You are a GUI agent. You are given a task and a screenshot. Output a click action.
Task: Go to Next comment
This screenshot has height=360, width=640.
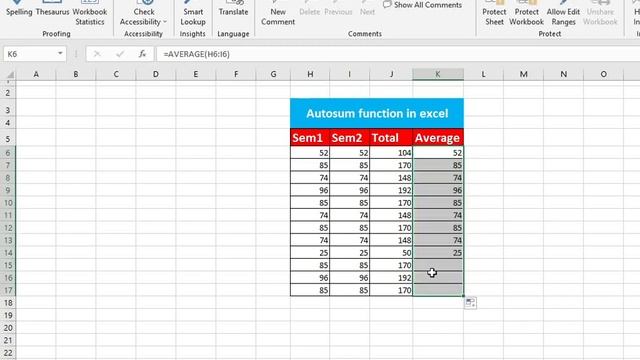[367, 9]
